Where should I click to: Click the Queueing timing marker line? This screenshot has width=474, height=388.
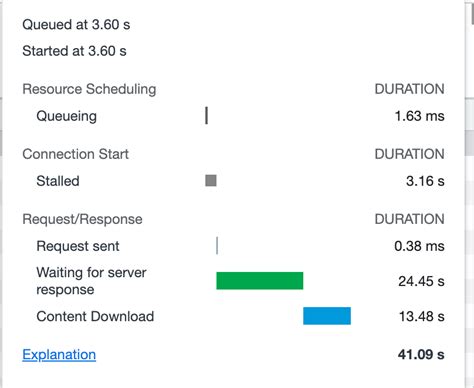[x=207, y=116]
